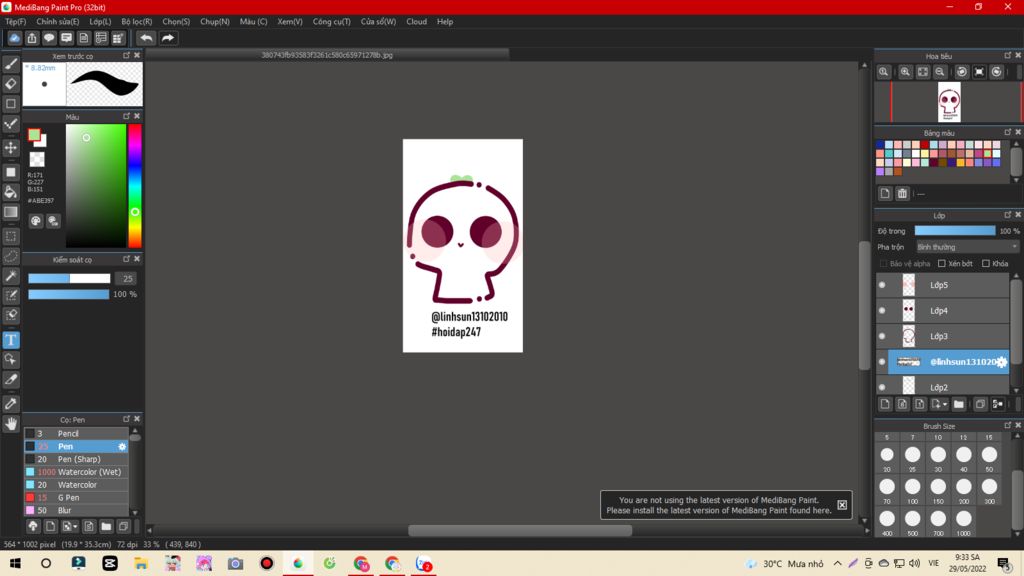Create a new layer with the page icon

click(885, 404)
